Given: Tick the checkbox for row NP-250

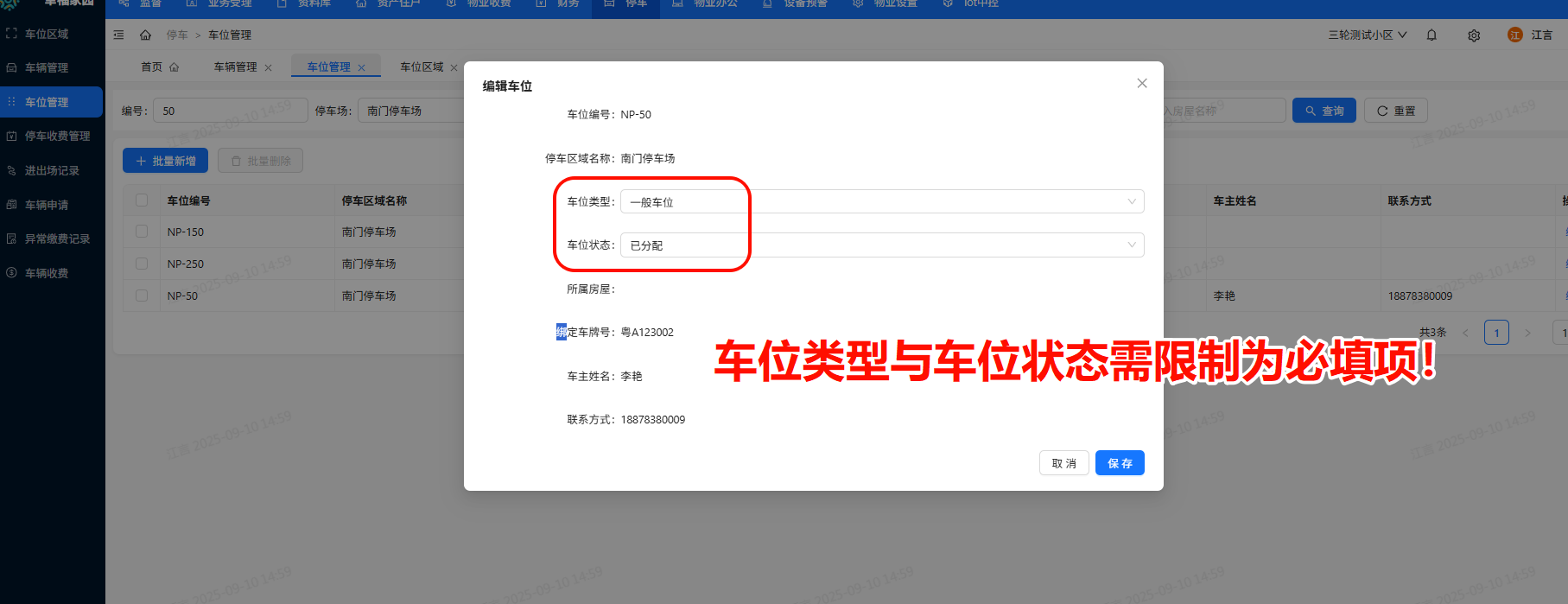Looking at the screenshot, I should (x=142, y=264).
